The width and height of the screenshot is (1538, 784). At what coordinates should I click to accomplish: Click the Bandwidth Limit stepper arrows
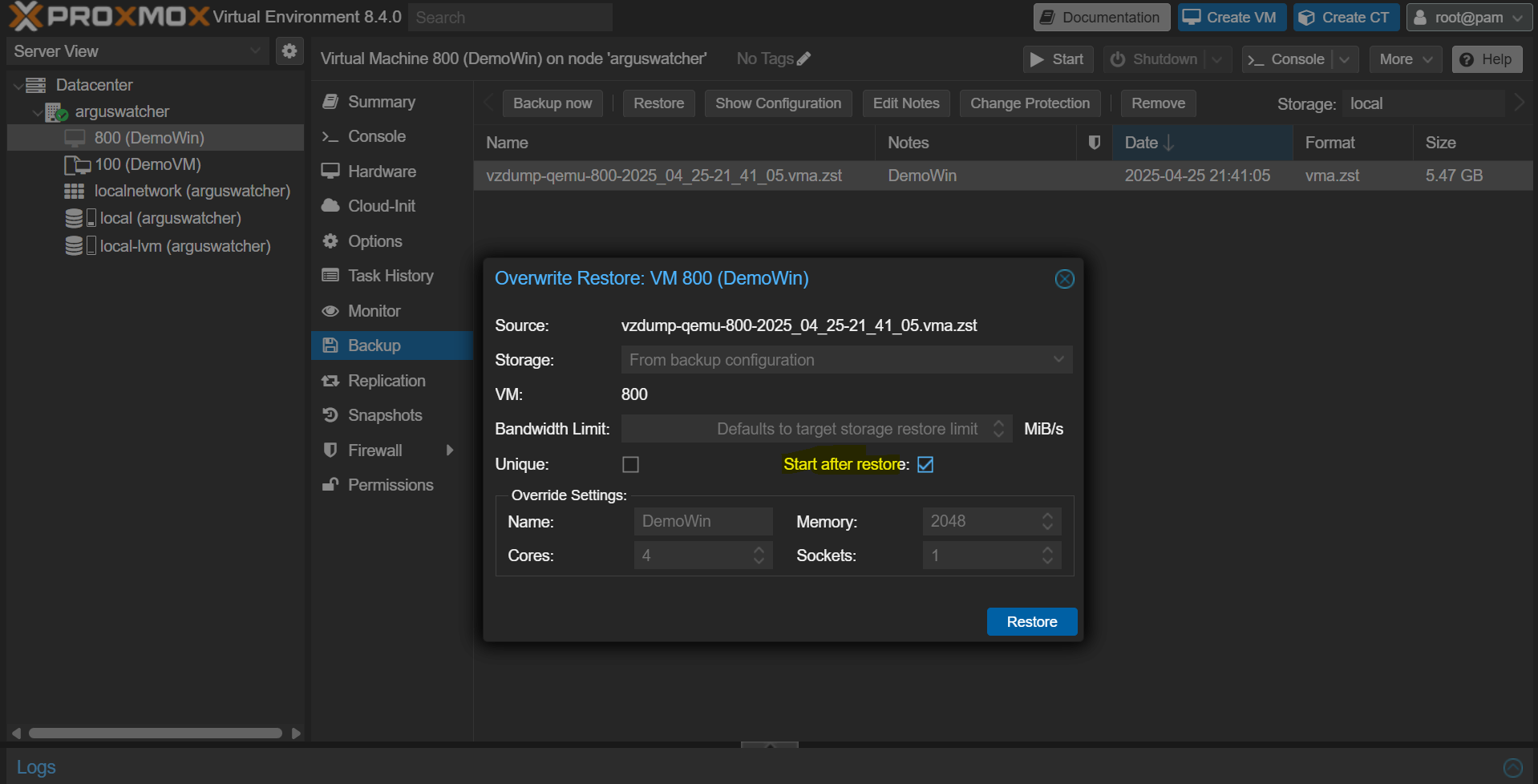(998, 429)
